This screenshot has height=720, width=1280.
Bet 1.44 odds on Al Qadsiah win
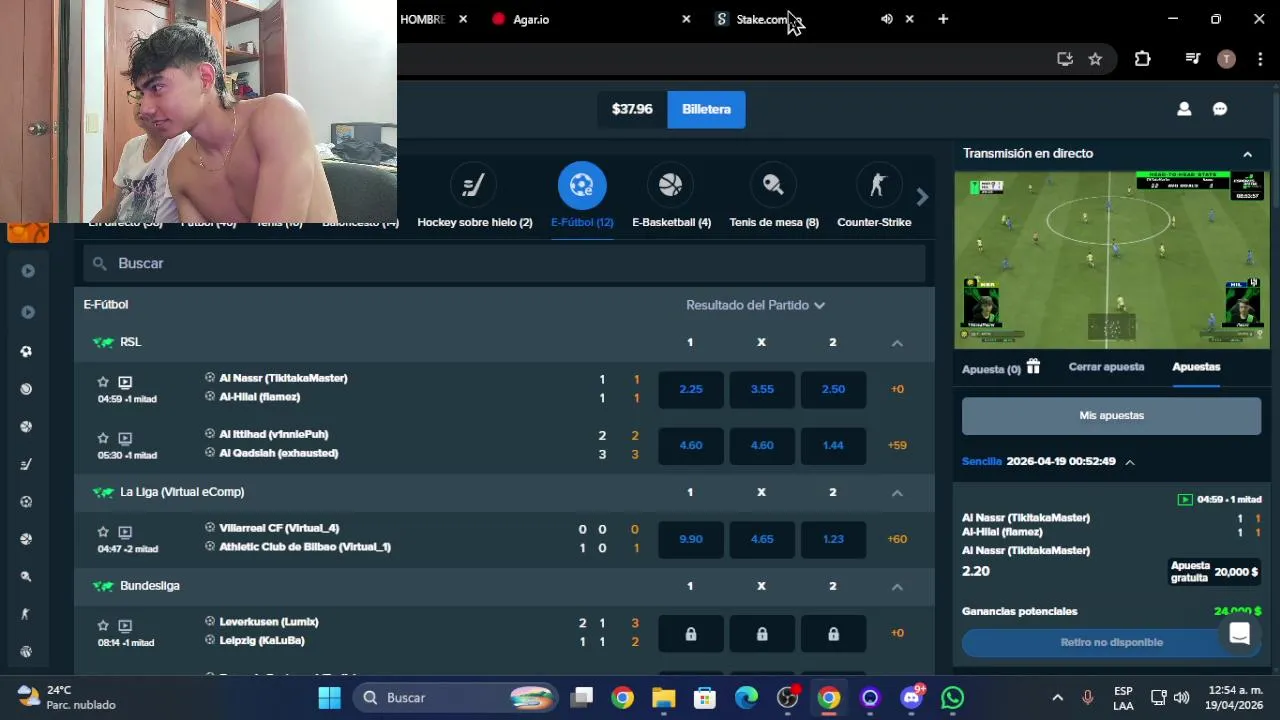[x=833, y=445]
